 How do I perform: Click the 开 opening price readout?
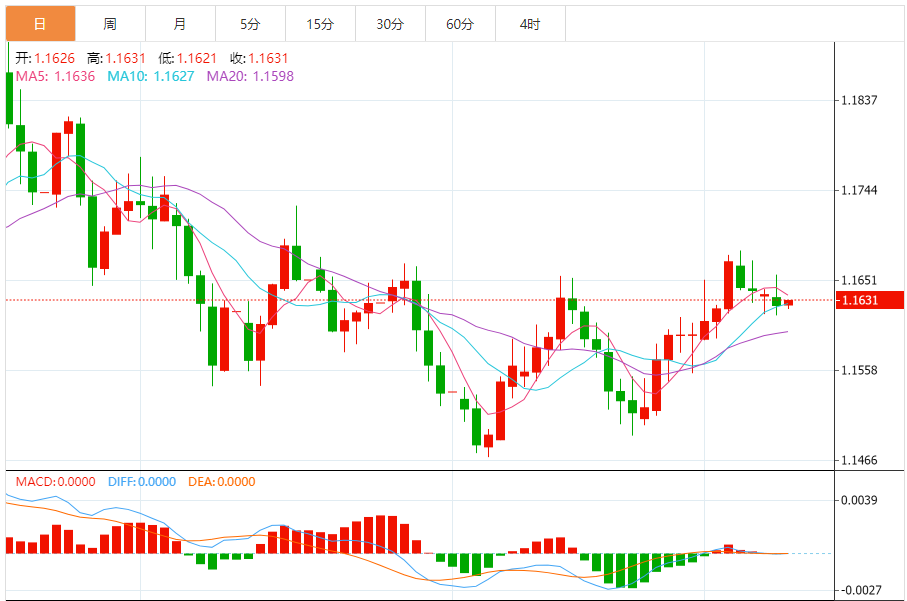(x=45, y=59)
